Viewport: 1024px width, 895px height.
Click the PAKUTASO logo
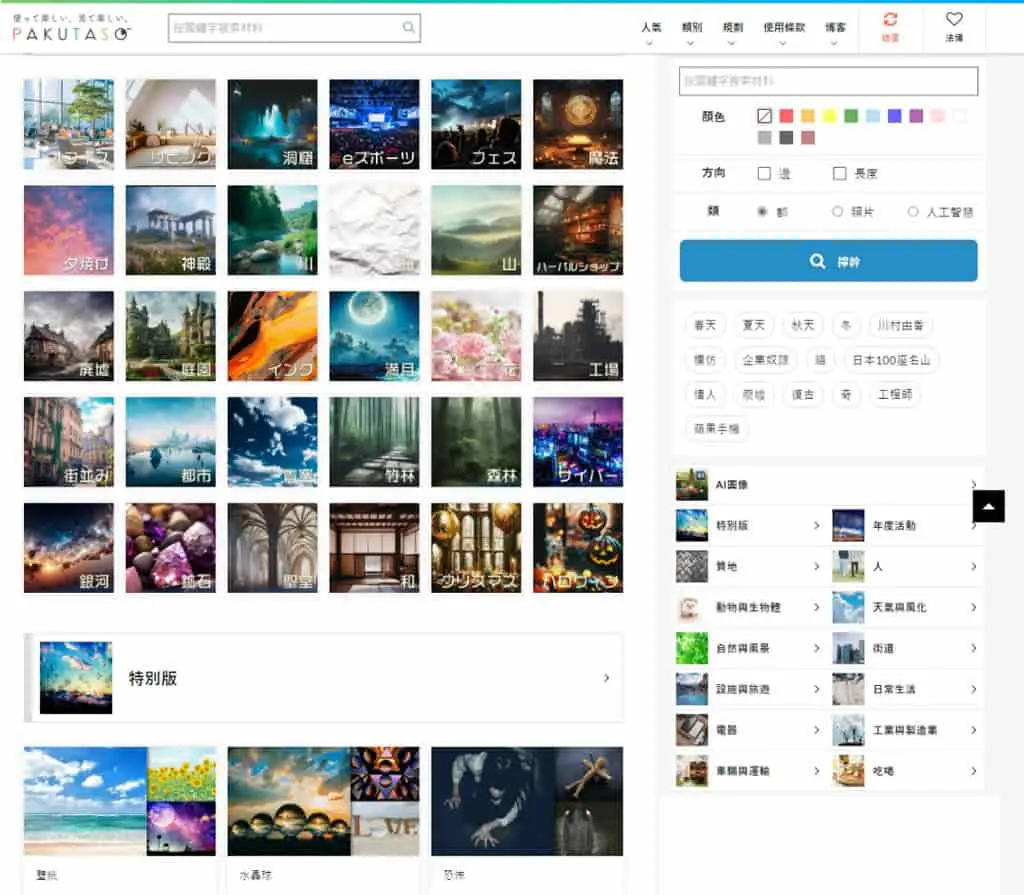point(72,28)
